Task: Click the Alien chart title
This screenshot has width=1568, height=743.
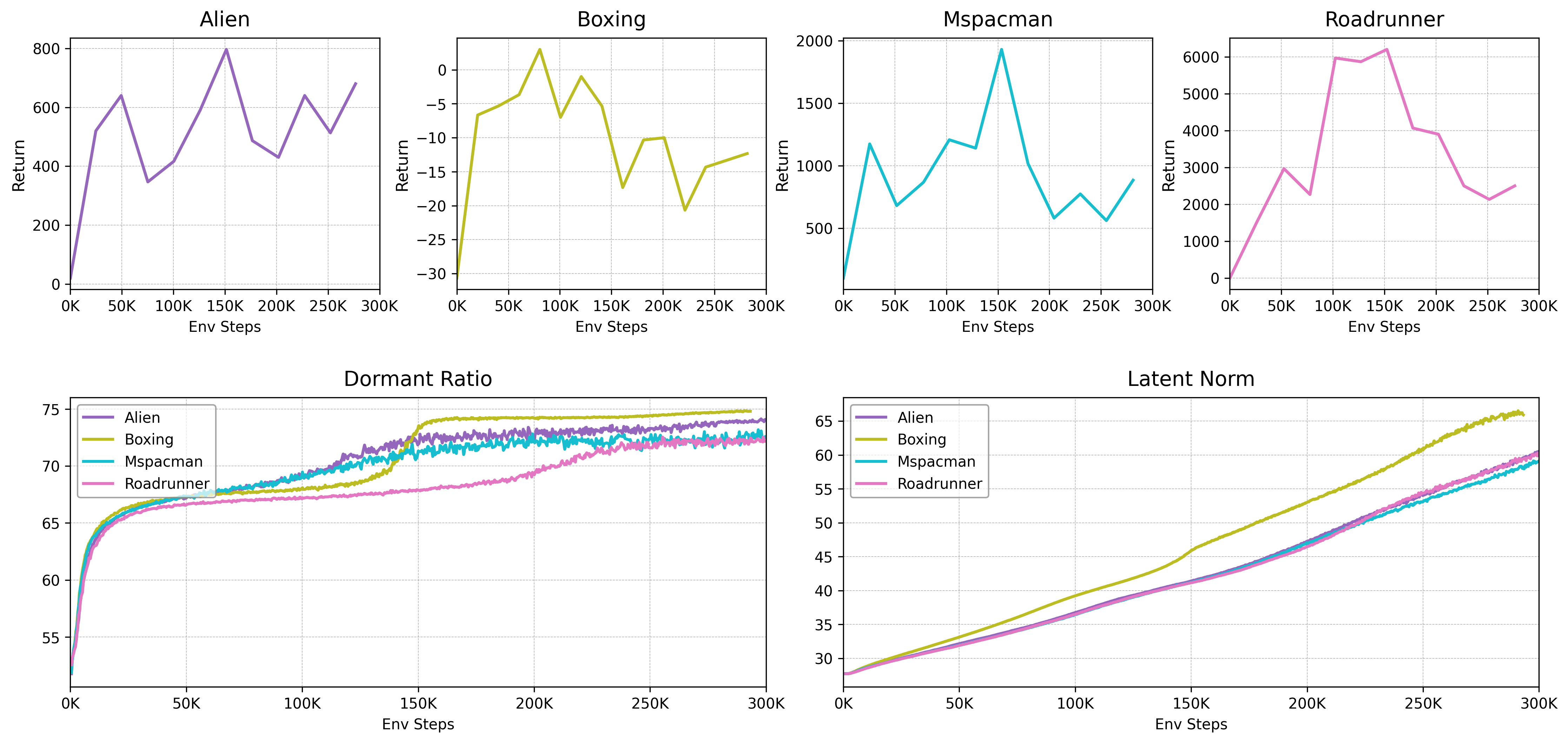Action: coord(225,20)
